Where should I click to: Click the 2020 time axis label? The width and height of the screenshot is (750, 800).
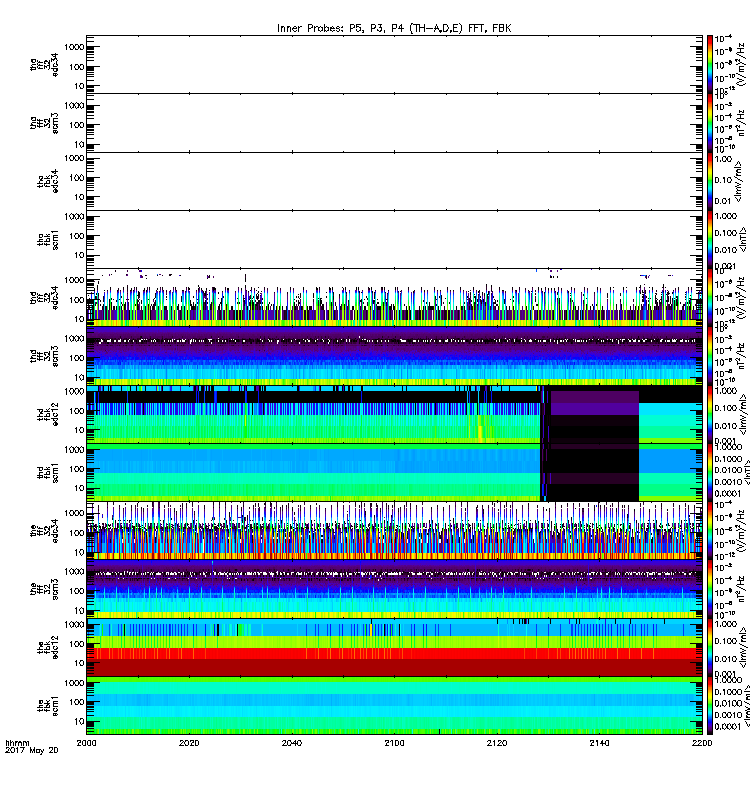(189, 743)
